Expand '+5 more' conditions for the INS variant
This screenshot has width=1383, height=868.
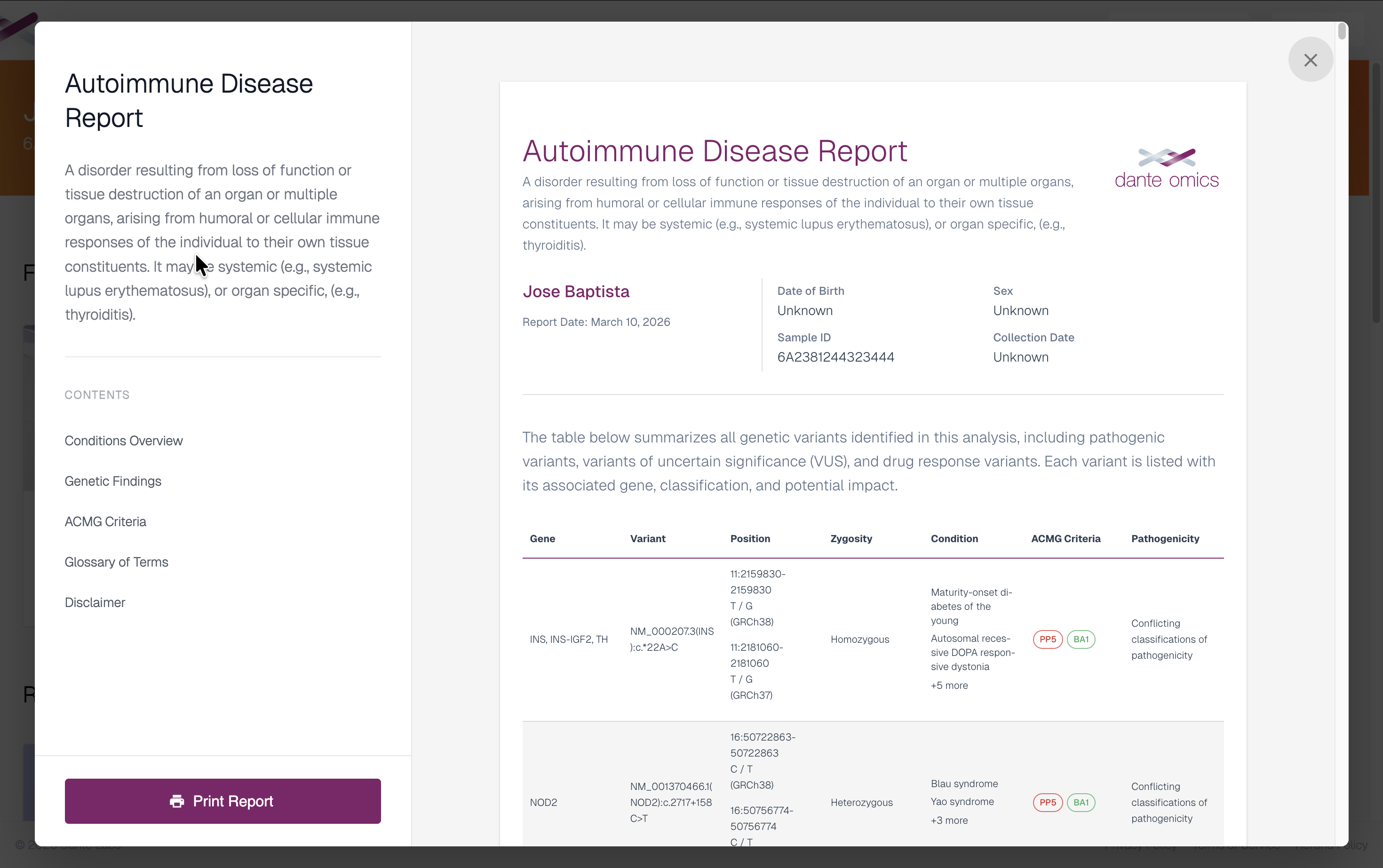tap(949, 686)
